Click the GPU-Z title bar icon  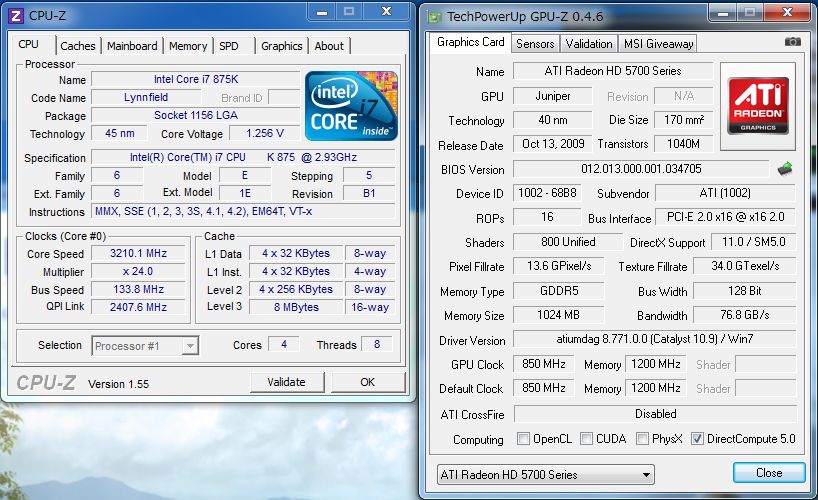click(434, 17)
